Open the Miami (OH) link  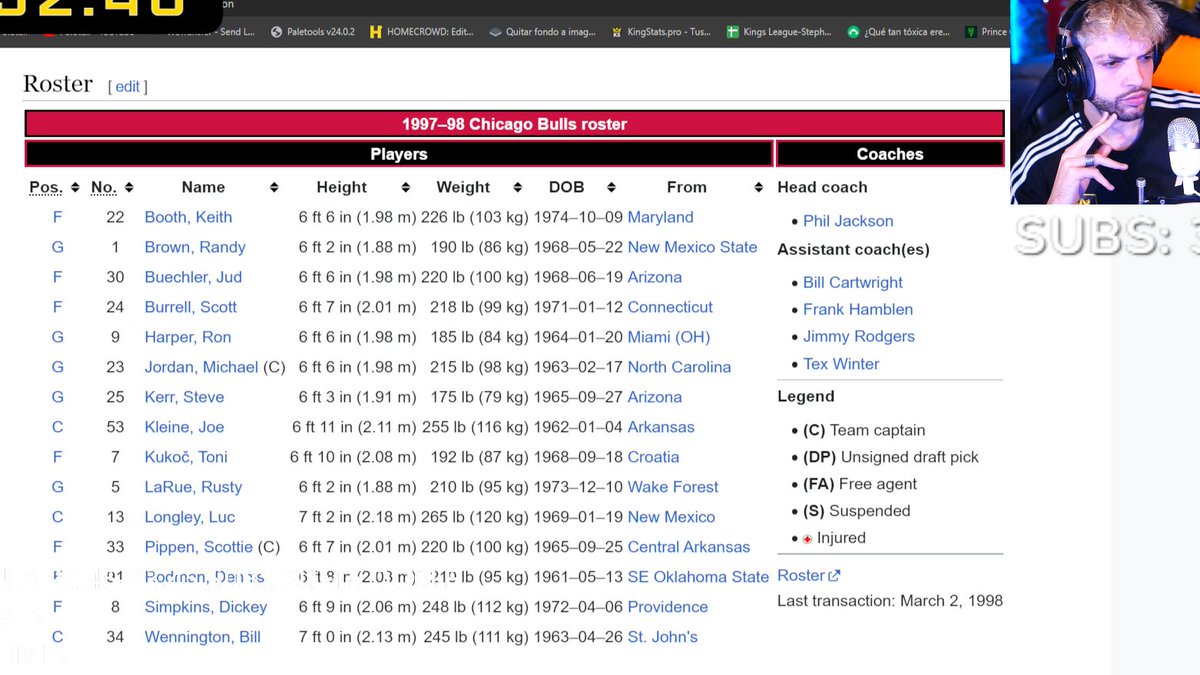tap(669, 337)
